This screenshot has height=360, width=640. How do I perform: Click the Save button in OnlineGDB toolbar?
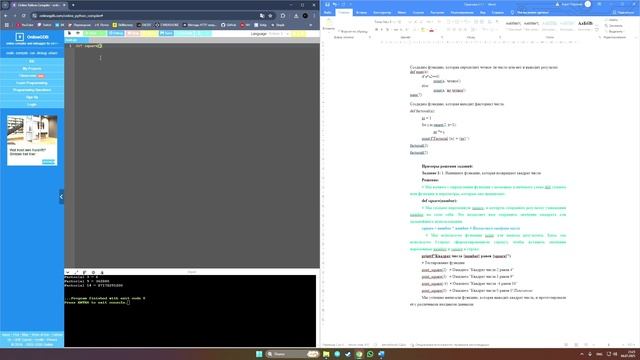tap(166, 33)
